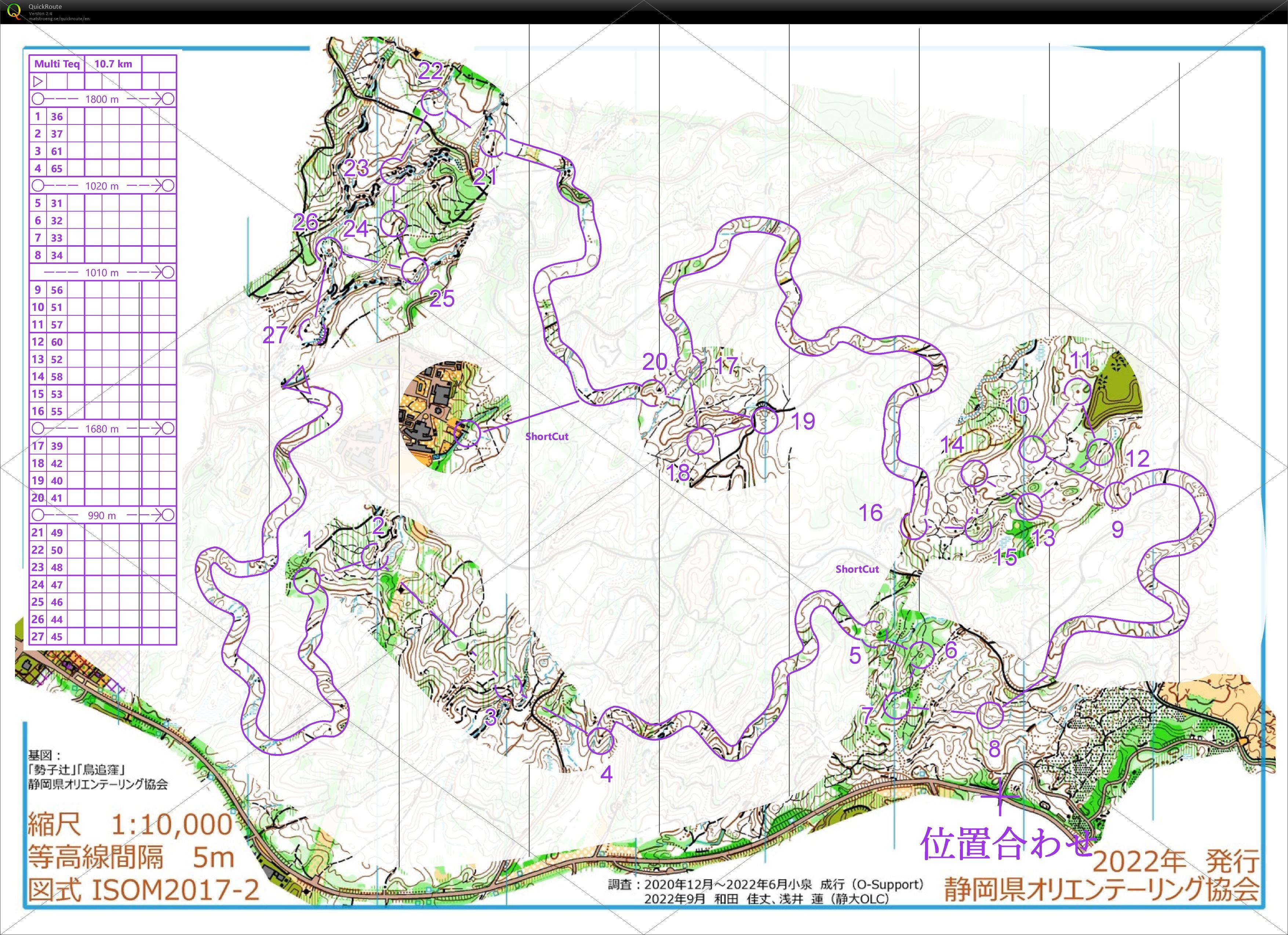Select control circle 4 on the map
Image resolution: width=1288 pixels, height=935 pixels.
coord(600,741)
